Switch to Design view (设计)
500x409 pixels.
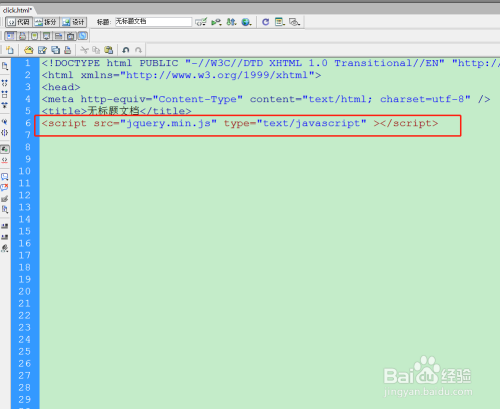(x=74, y=22)
